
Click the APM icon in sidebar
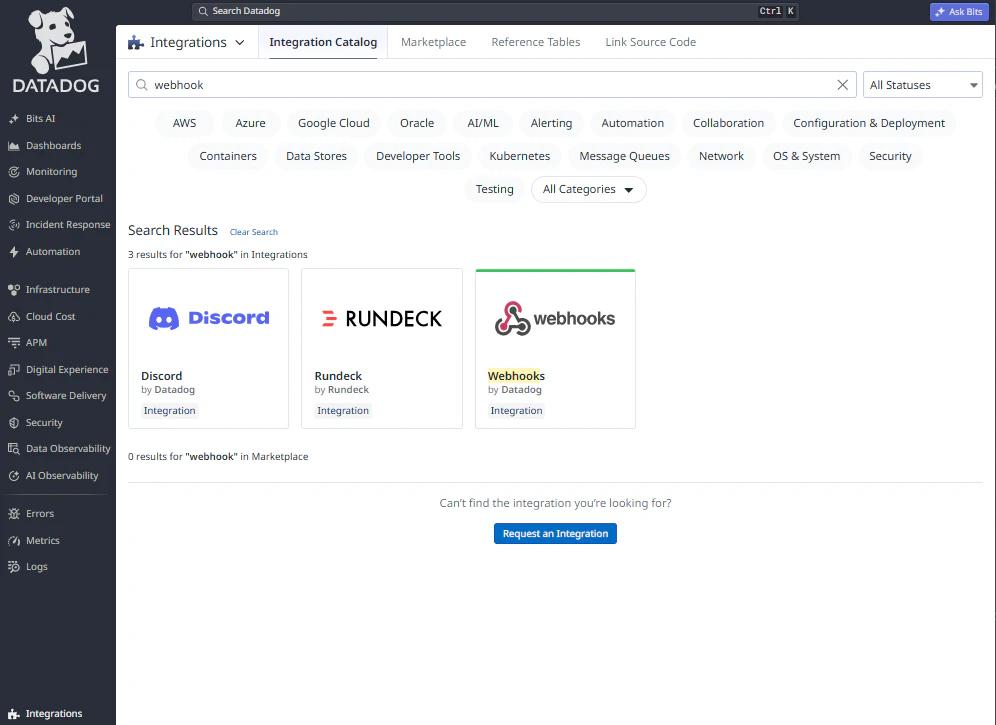14,342
